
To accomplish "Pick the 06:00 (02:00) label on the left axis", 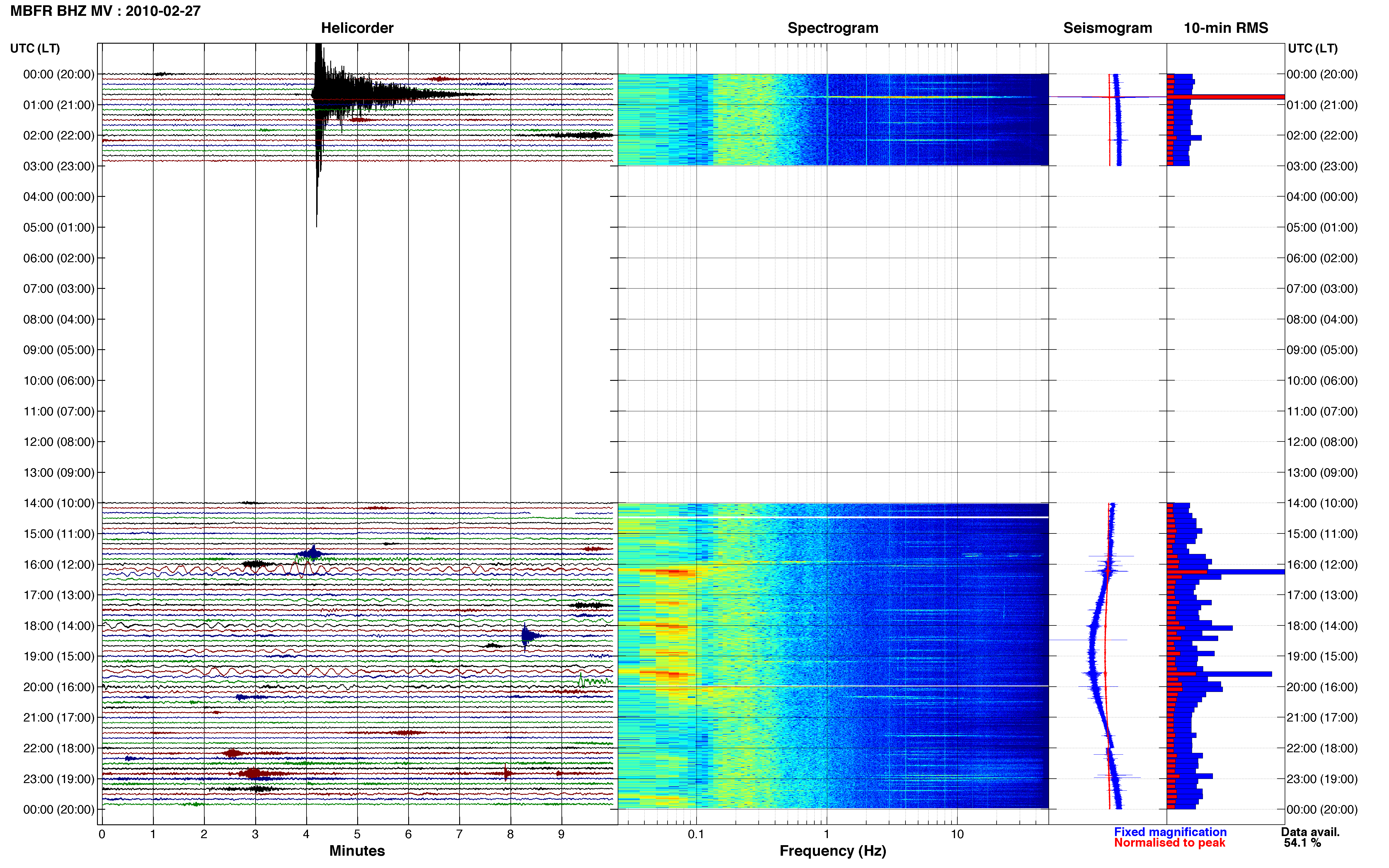I will (59, 258).
